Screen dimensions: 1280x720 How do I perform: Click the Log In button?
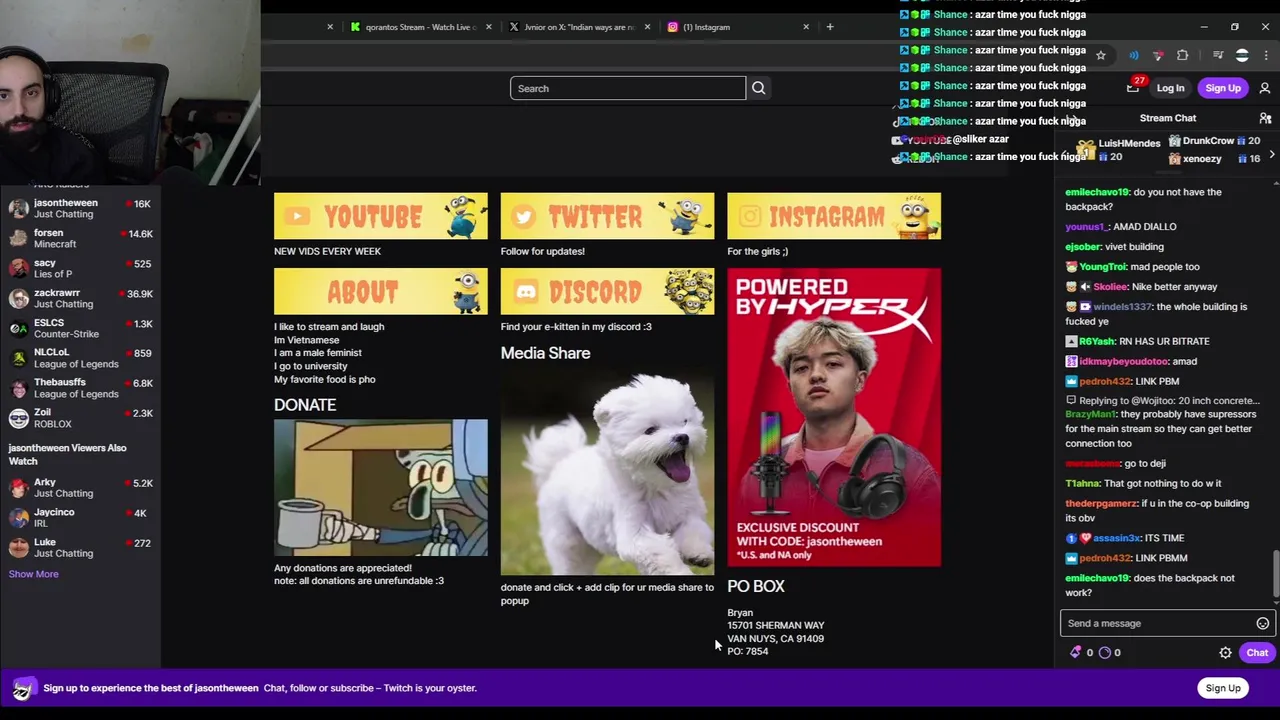(x=1170, y=88)
